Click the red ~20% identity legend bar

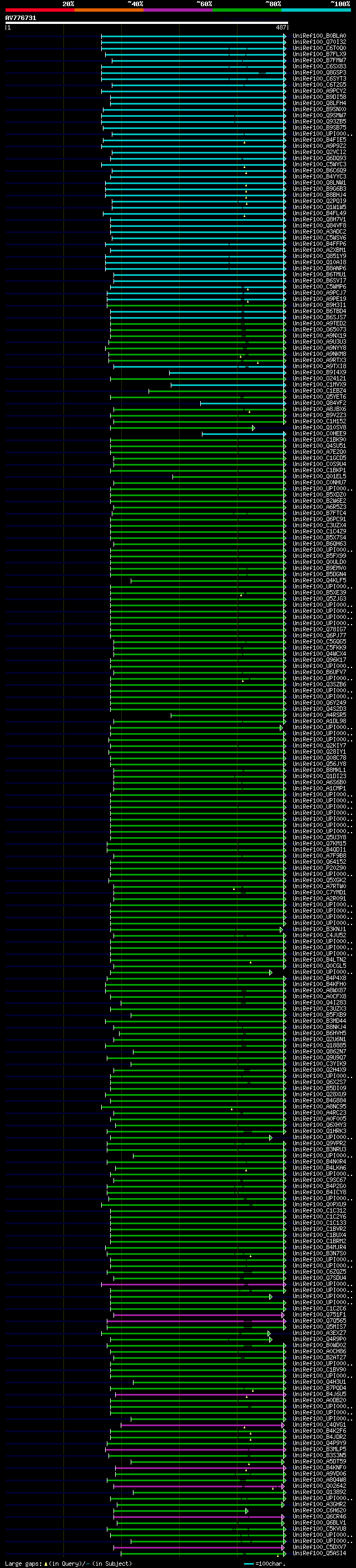[x=39, y=10]
